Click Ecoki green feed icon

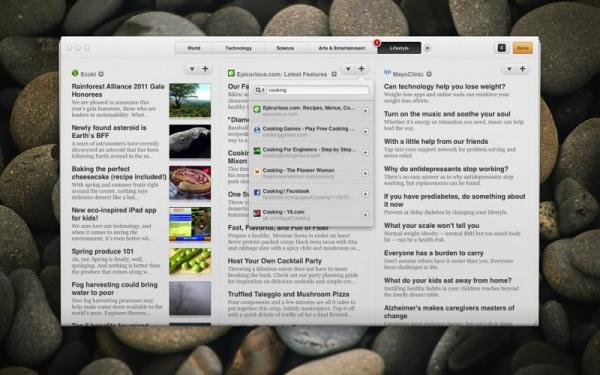coord(75,73)
